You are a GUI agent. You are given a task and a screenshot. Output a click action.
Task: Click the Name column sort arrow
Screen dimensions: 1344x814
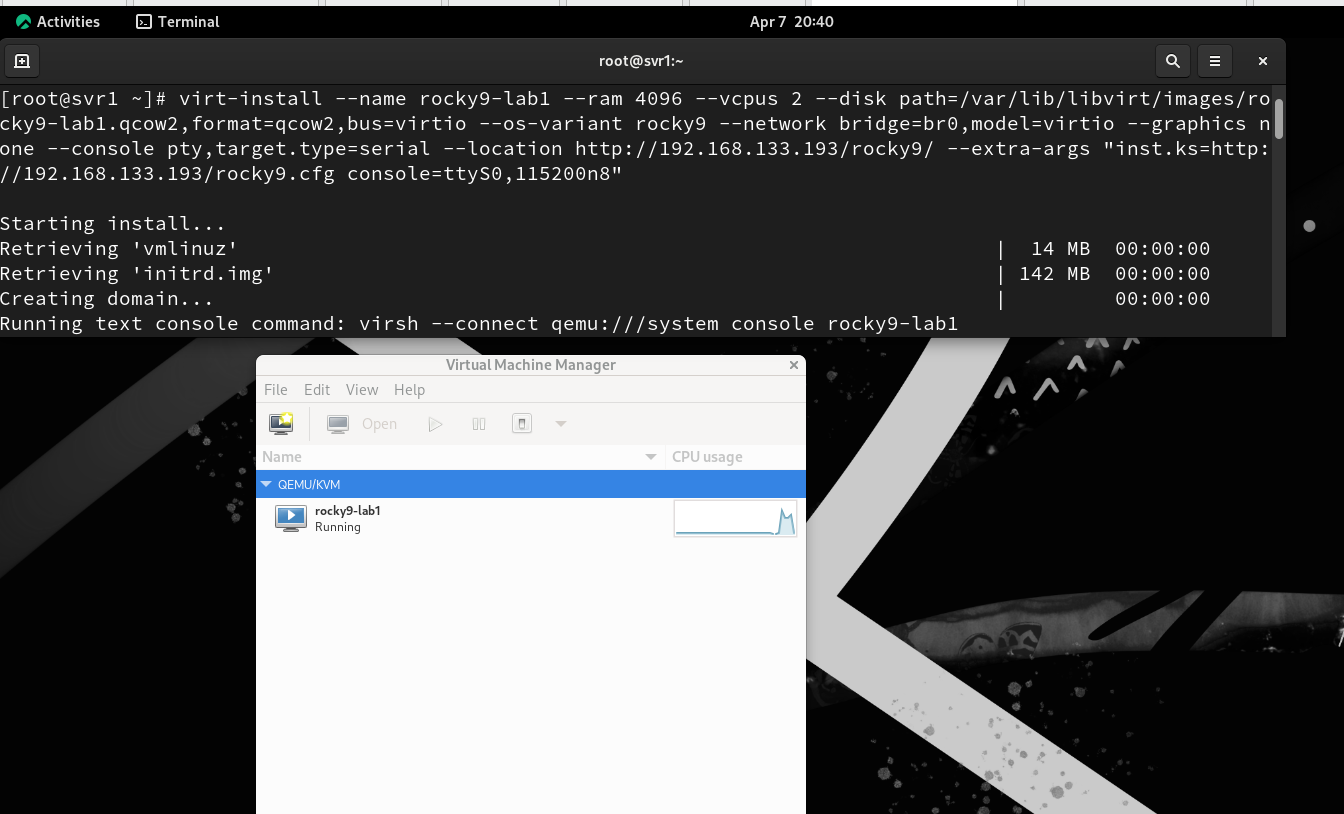(651, 457)
